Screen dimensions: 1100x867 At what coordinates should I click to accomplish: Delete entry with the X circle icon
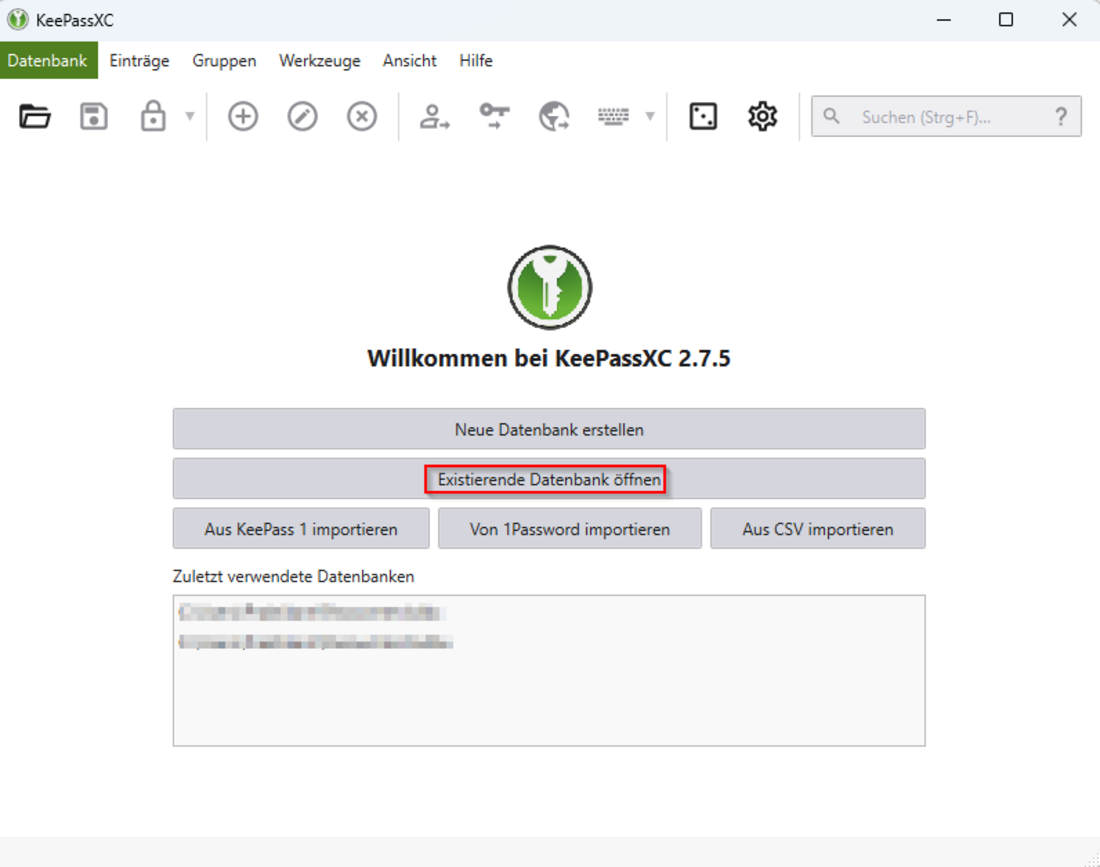point(362,116)
